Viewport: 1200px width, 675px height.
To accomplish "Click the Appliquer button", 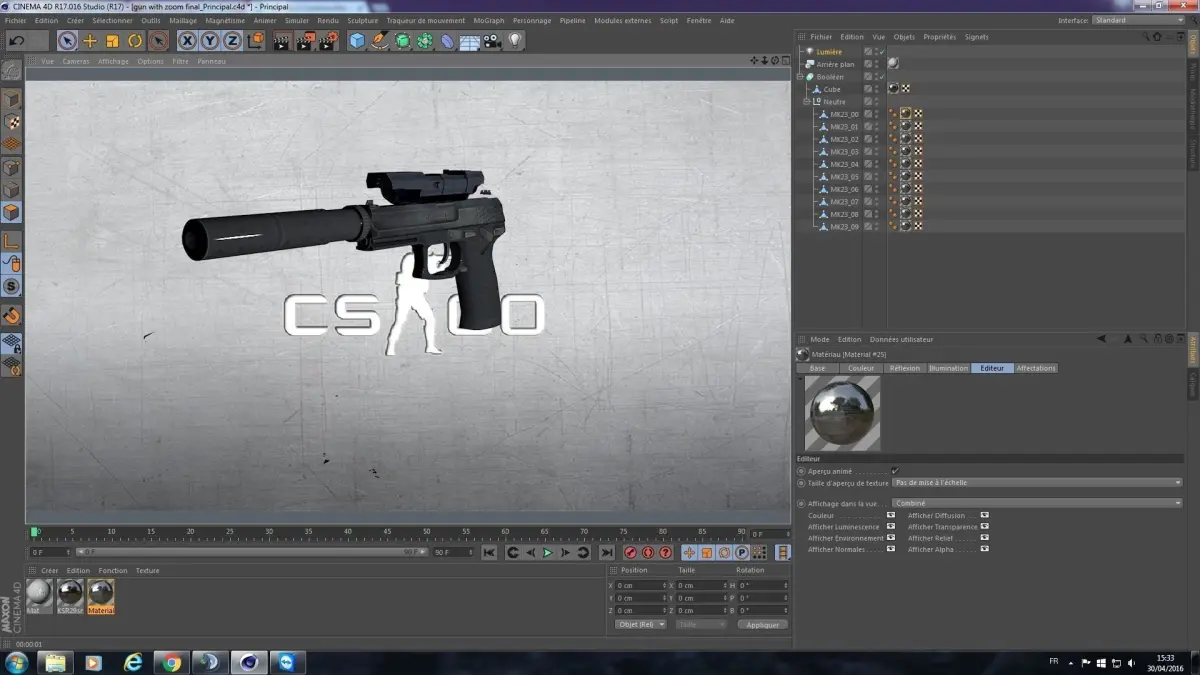I will pos(763,624).
